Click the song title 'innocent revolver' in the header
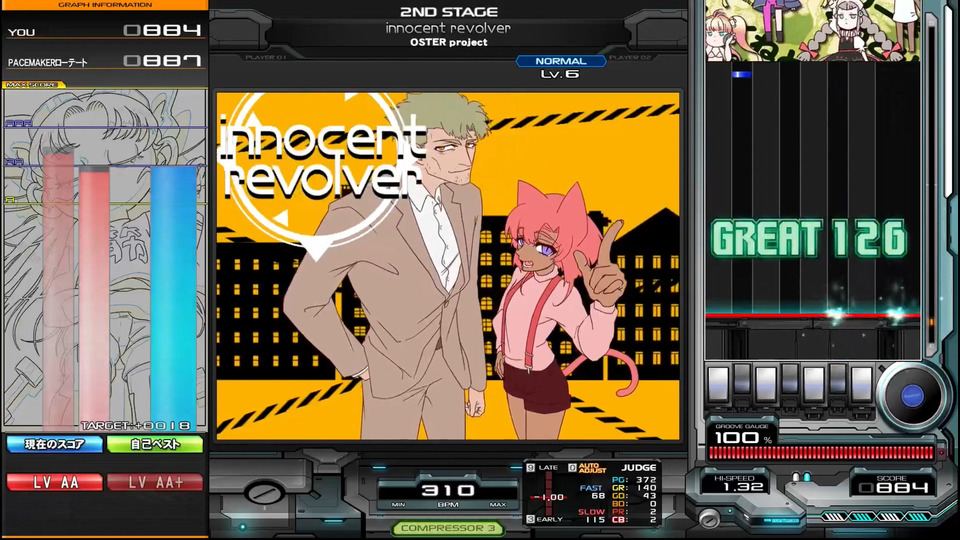 coord(448,28)
